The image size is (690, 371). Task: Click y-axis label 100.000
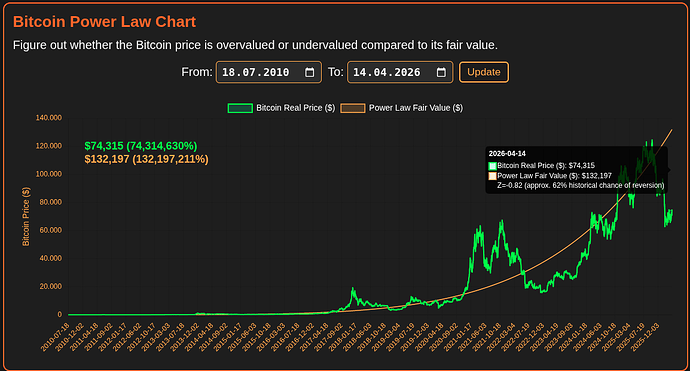(49, 174)
